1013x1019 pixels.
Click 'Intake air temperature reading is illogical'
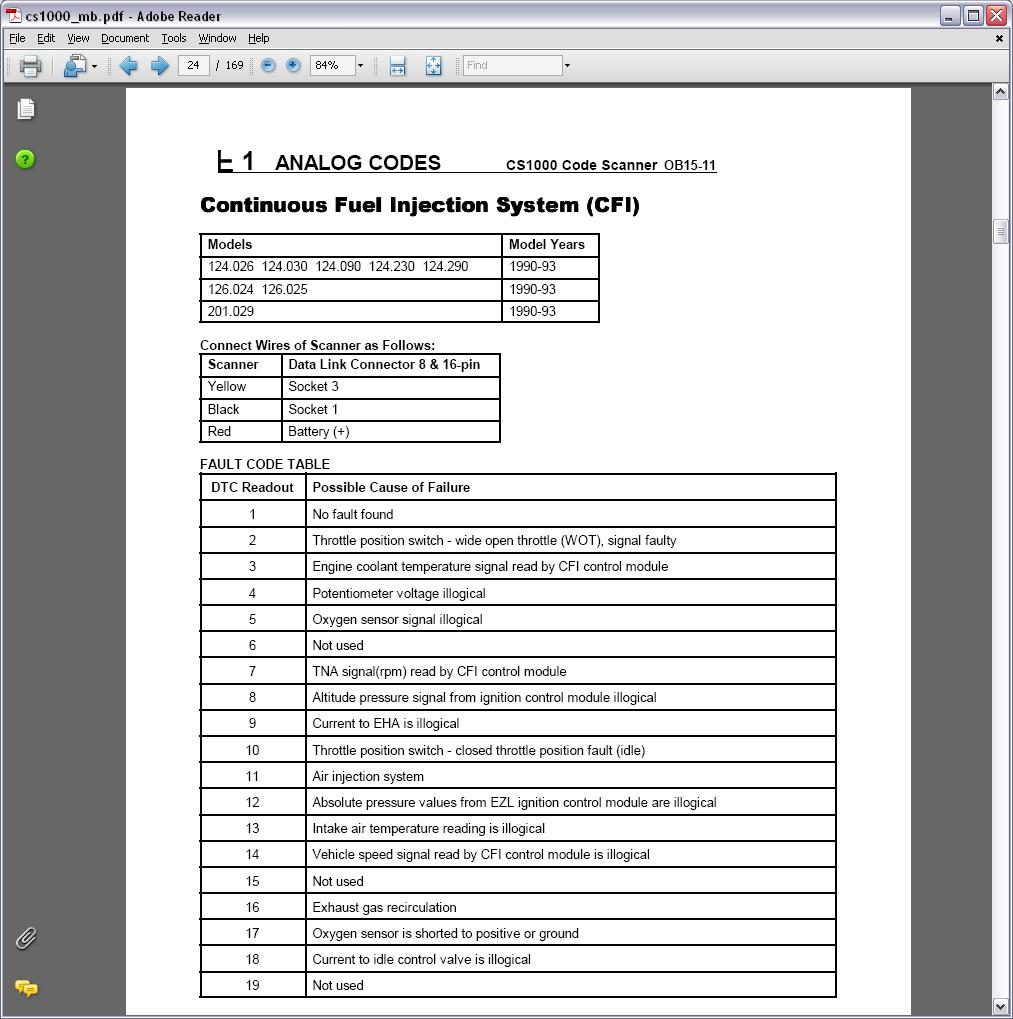click(x=429, y=829)
